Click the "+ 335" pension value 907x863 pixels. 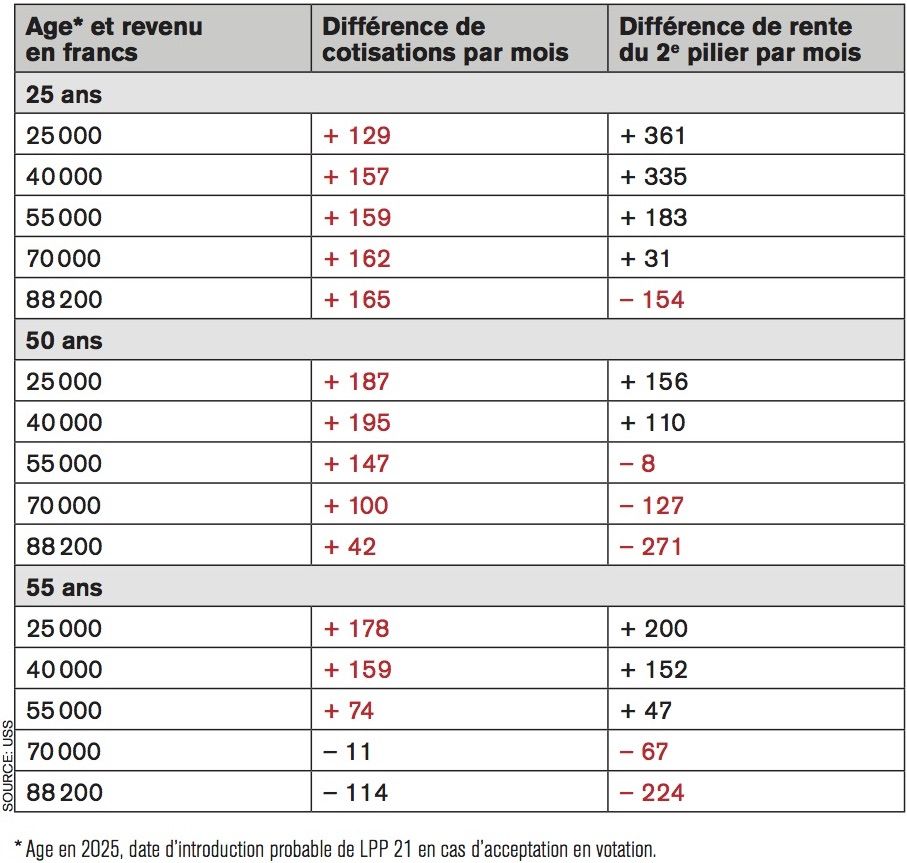653,177
